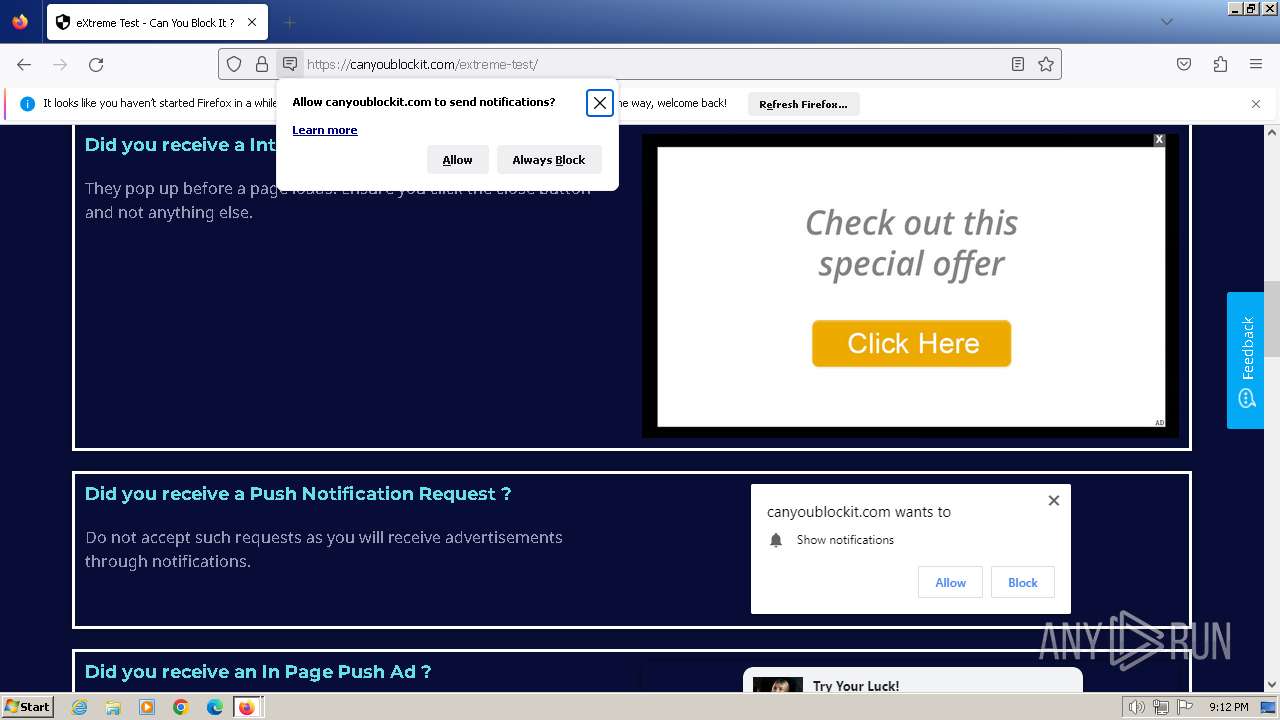Click the volume speaker tray icon

(1137, 707)
